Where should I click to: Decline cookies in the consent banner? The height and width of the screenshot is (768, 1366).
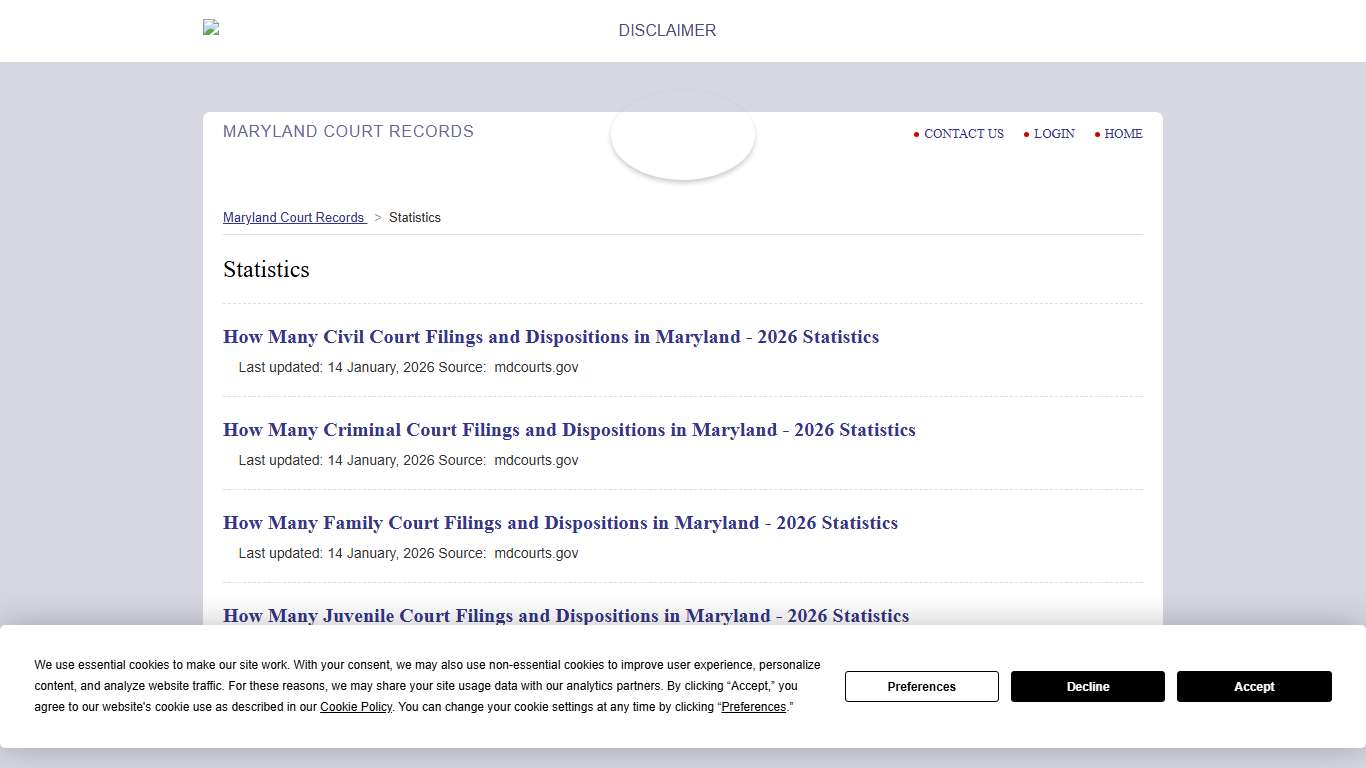tap(1087, 686)
